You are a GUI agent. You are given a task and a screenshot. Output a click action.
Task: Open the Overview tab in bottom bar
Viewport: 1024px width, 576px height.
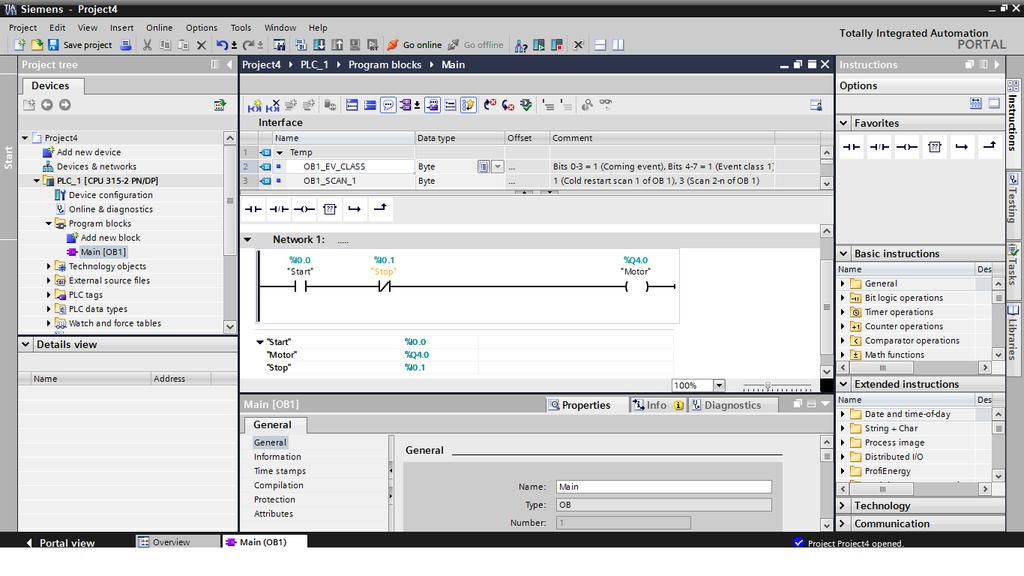(x=178, y=542)
